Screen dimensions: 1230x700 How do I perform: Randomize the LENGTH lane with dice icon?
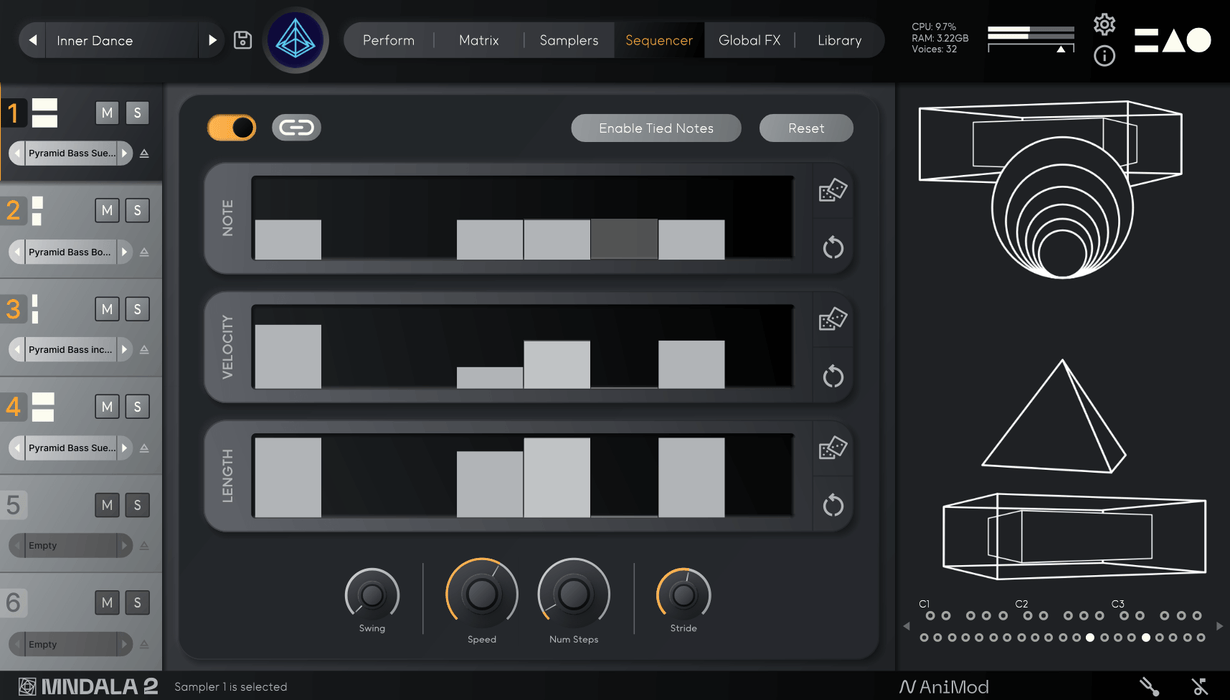832,449
